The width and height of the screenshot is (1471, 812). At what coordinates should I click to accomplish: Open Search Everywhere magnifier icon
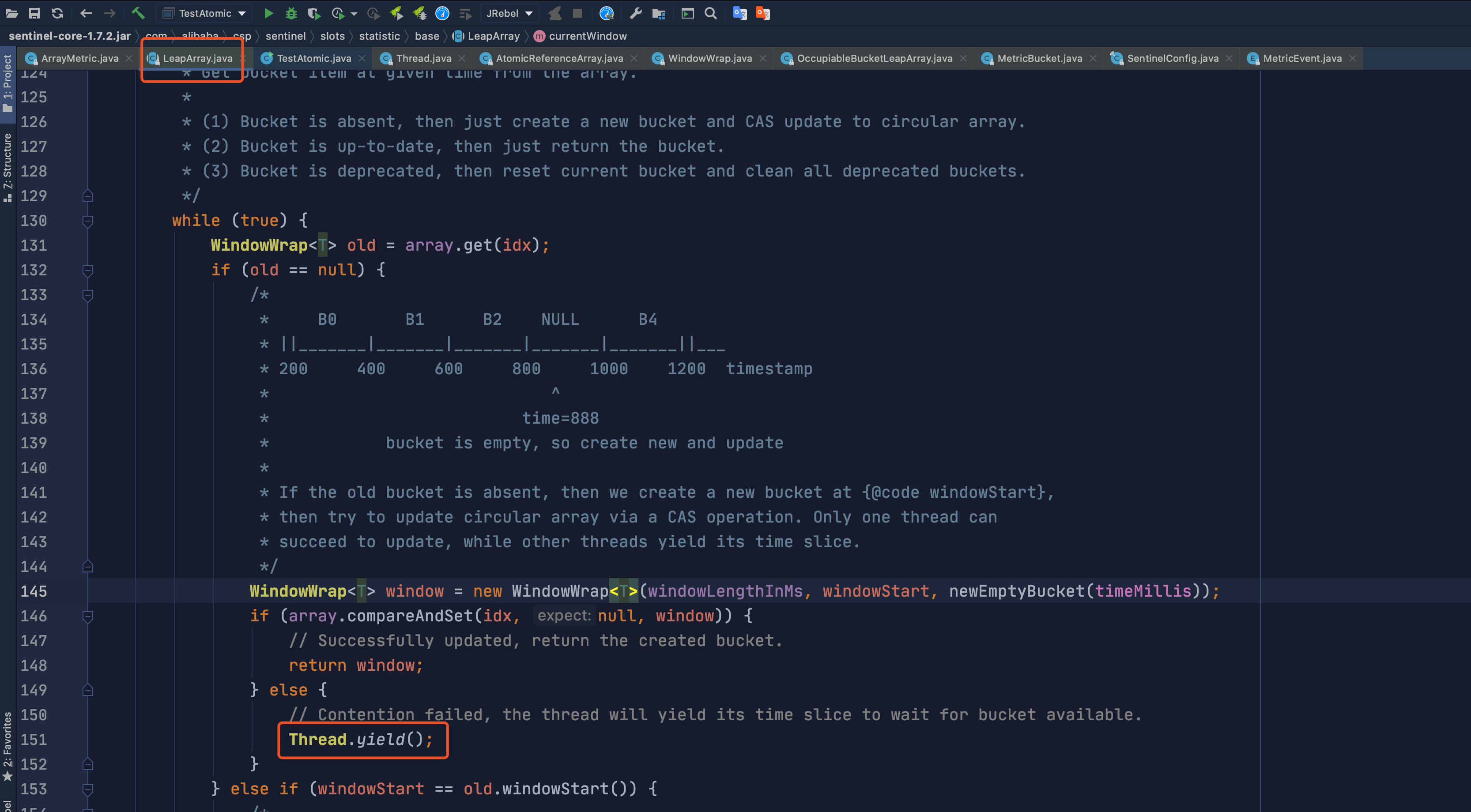[x=710, y=13]
